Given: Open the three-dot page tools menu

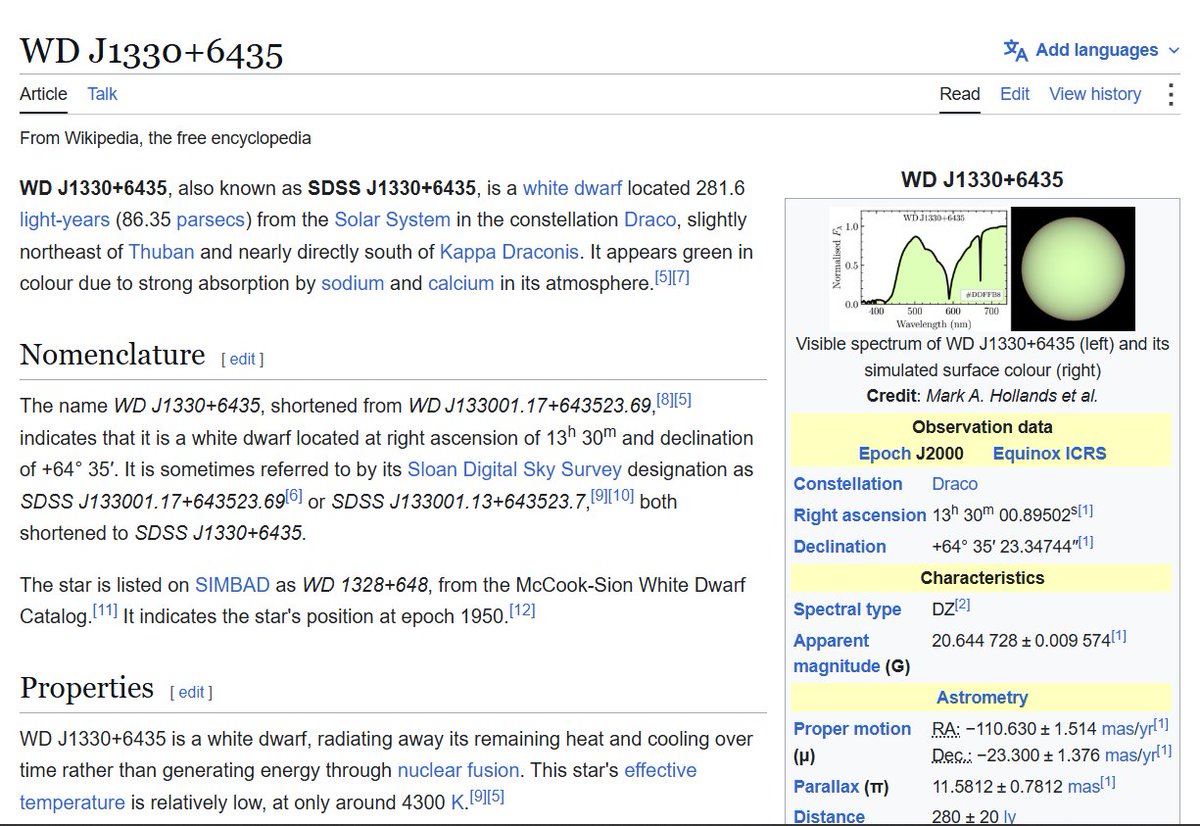Looking at the screenshot, I should point(1171,94).
